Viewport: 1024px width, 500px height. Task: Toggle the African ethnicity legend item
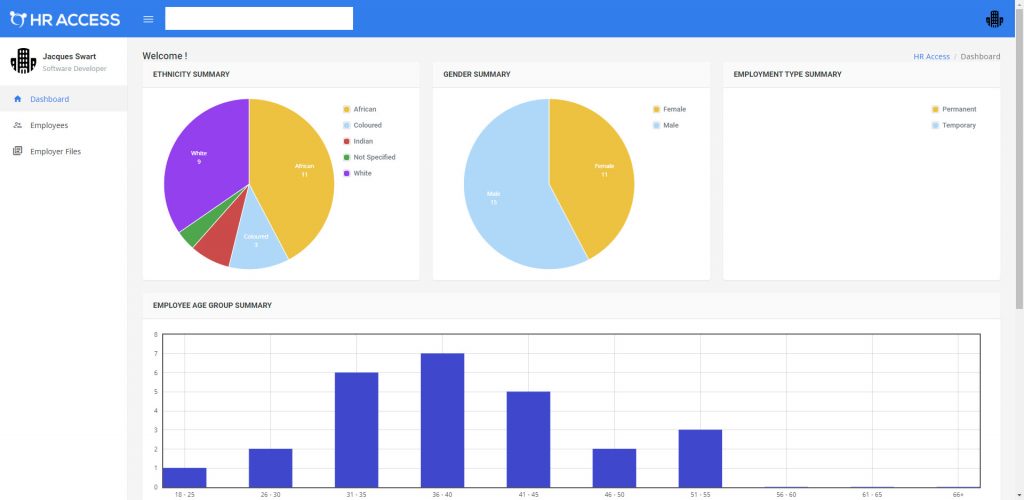tap(360, 110)
